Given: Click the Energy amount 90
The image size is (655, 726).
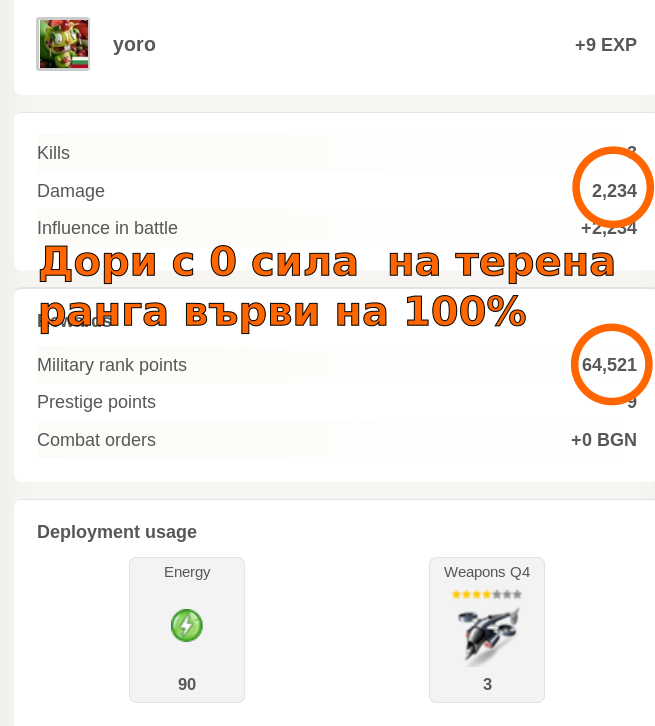Looking at the screenshot, I should click(187, 684).
